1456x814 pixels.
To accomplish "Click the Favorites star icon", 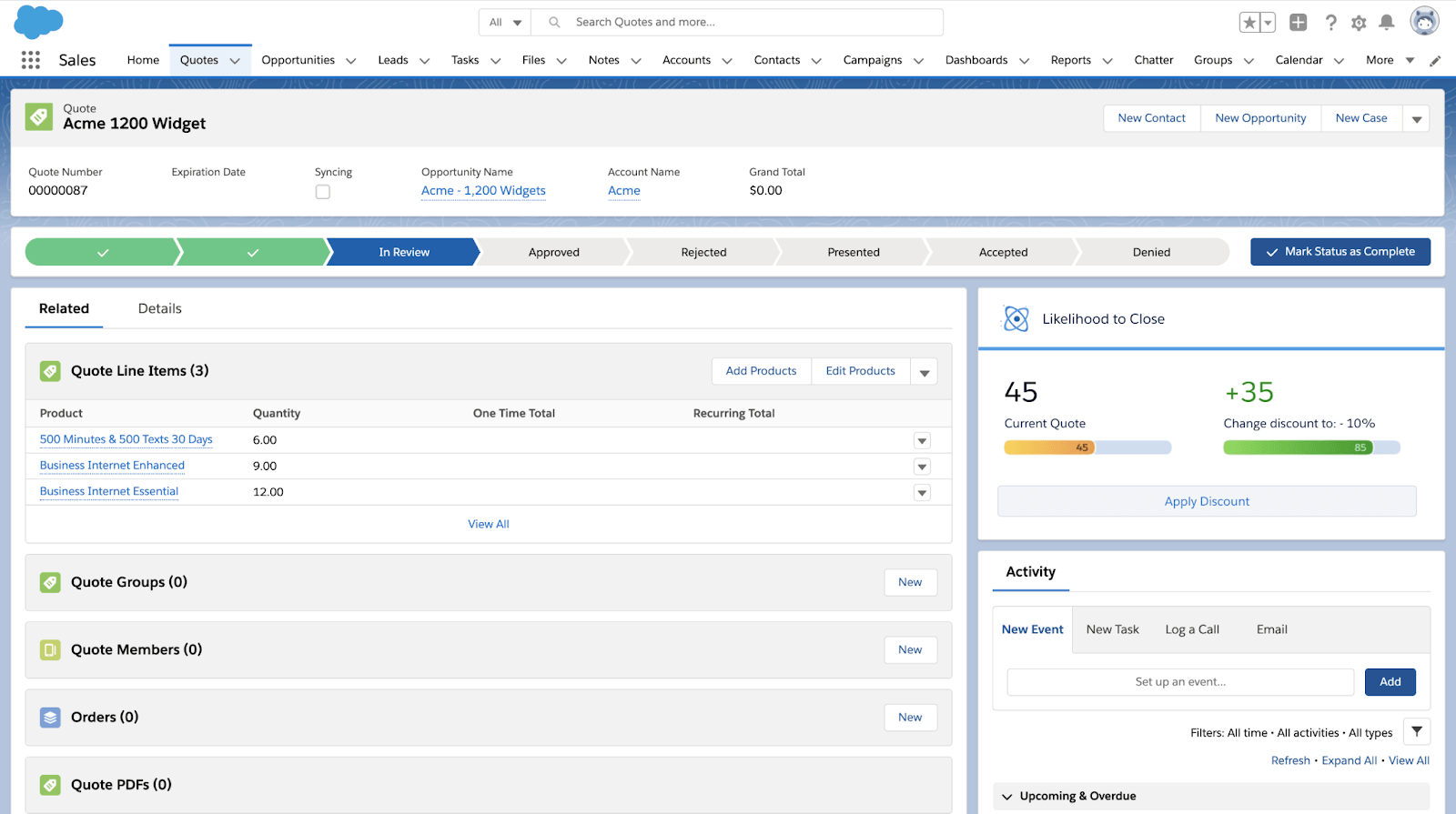I will click(x=1249, y=23).
